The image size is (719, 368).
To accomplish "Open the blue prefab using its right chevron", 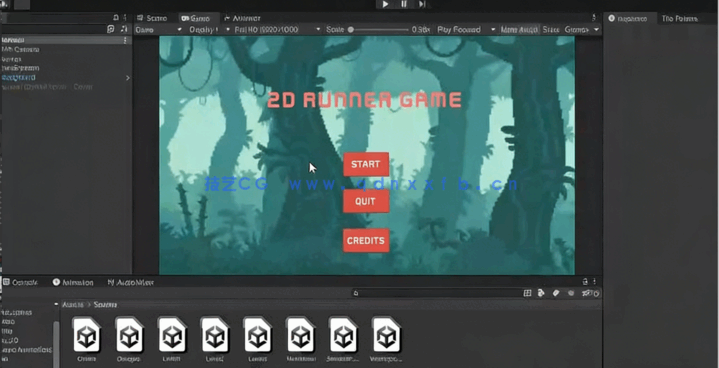I will pyautogui.click(x=127, y=78).
